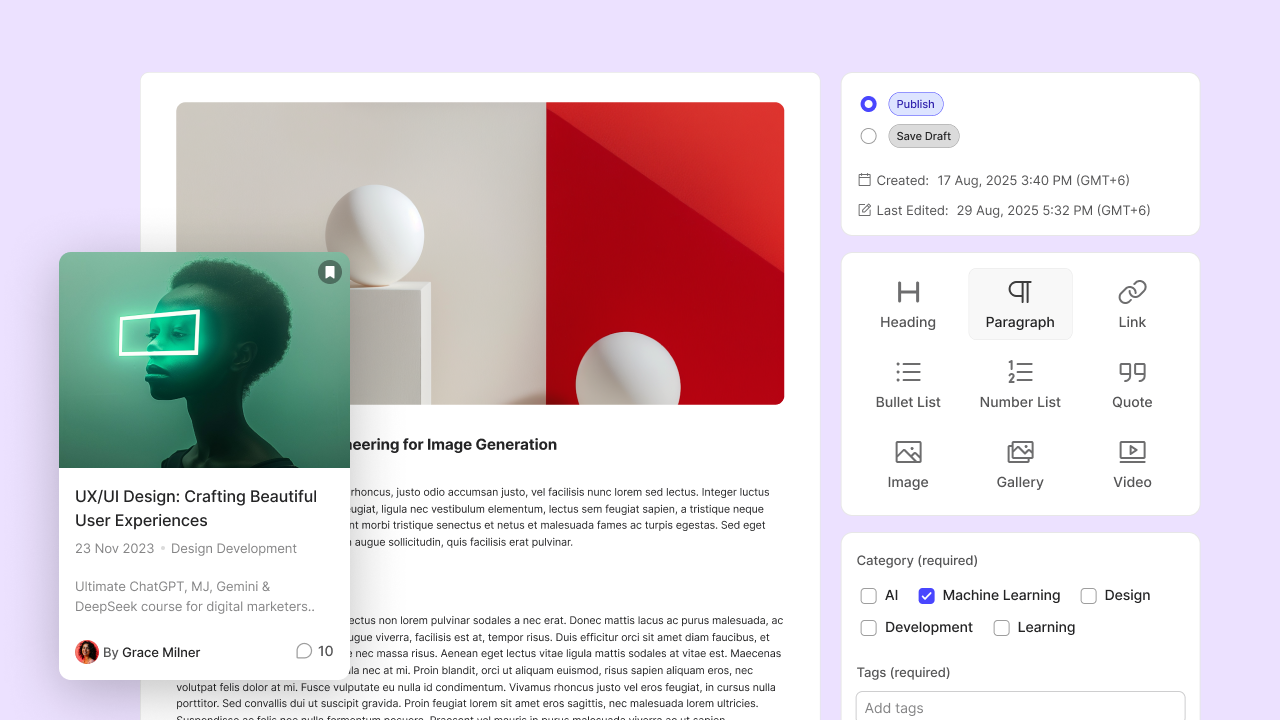1280x720 pixels.
Task: Select the Paragraph block type
Action: 1020,303
